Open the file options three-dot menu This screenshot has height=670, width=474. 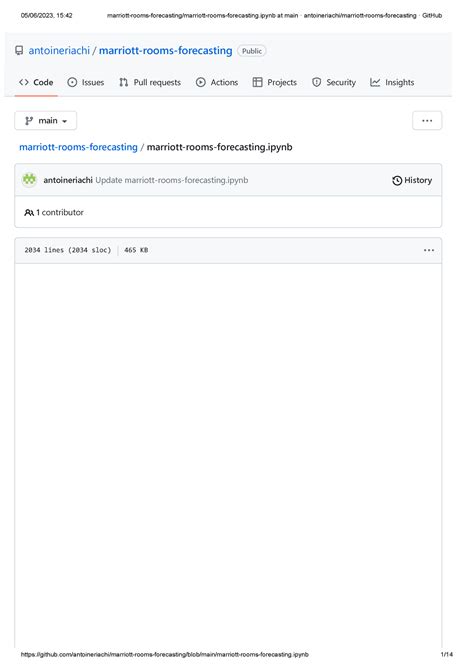[x=429, y=250]
